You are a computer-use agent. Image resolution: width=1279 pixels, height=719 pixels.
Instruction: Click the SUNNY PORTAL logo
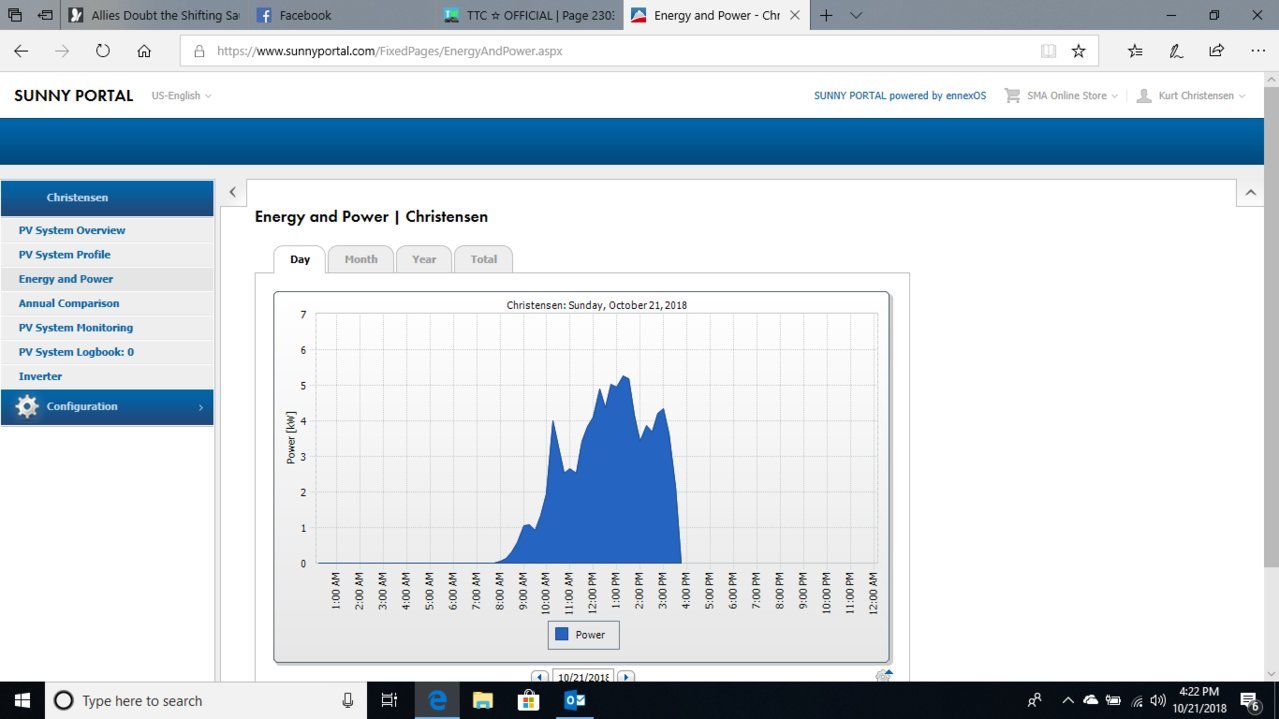(73, 96)
